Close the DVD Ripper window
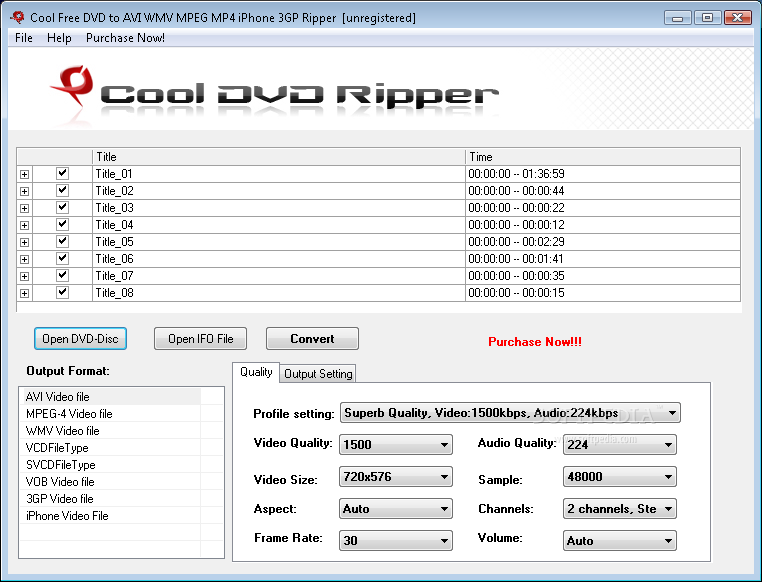This screenshot has width=762, height=582. coord(738,17)
